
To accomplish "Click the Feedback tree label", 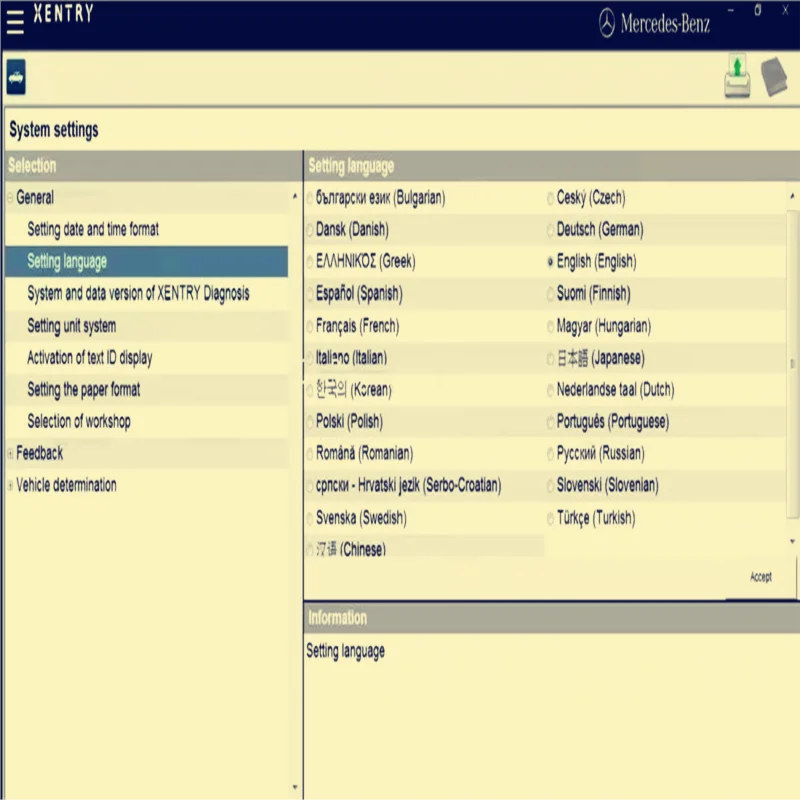I will [39, 453].
